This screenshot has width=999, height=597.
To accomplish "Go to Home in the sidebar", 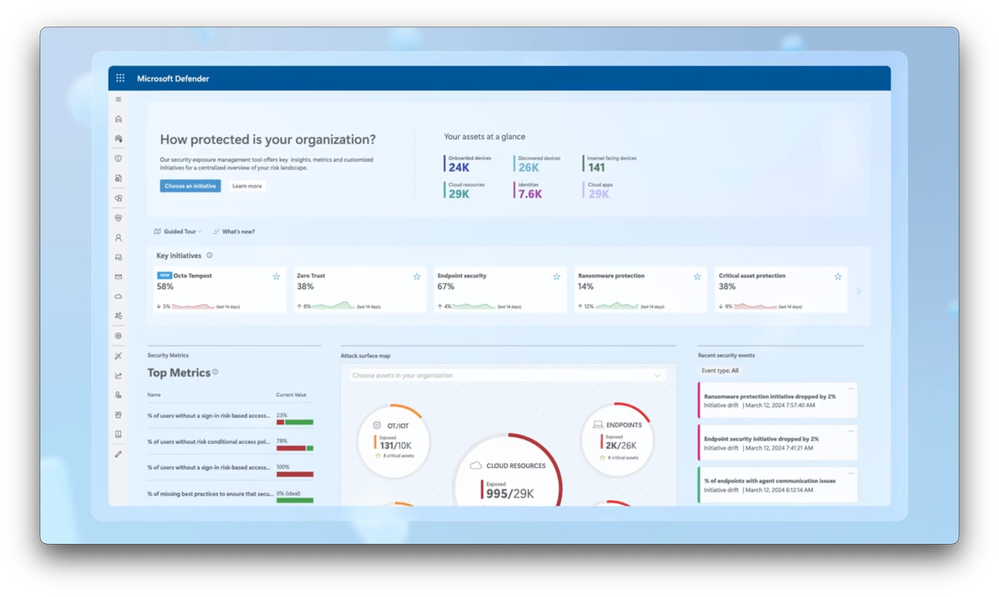I will click(x=119, y=119).
